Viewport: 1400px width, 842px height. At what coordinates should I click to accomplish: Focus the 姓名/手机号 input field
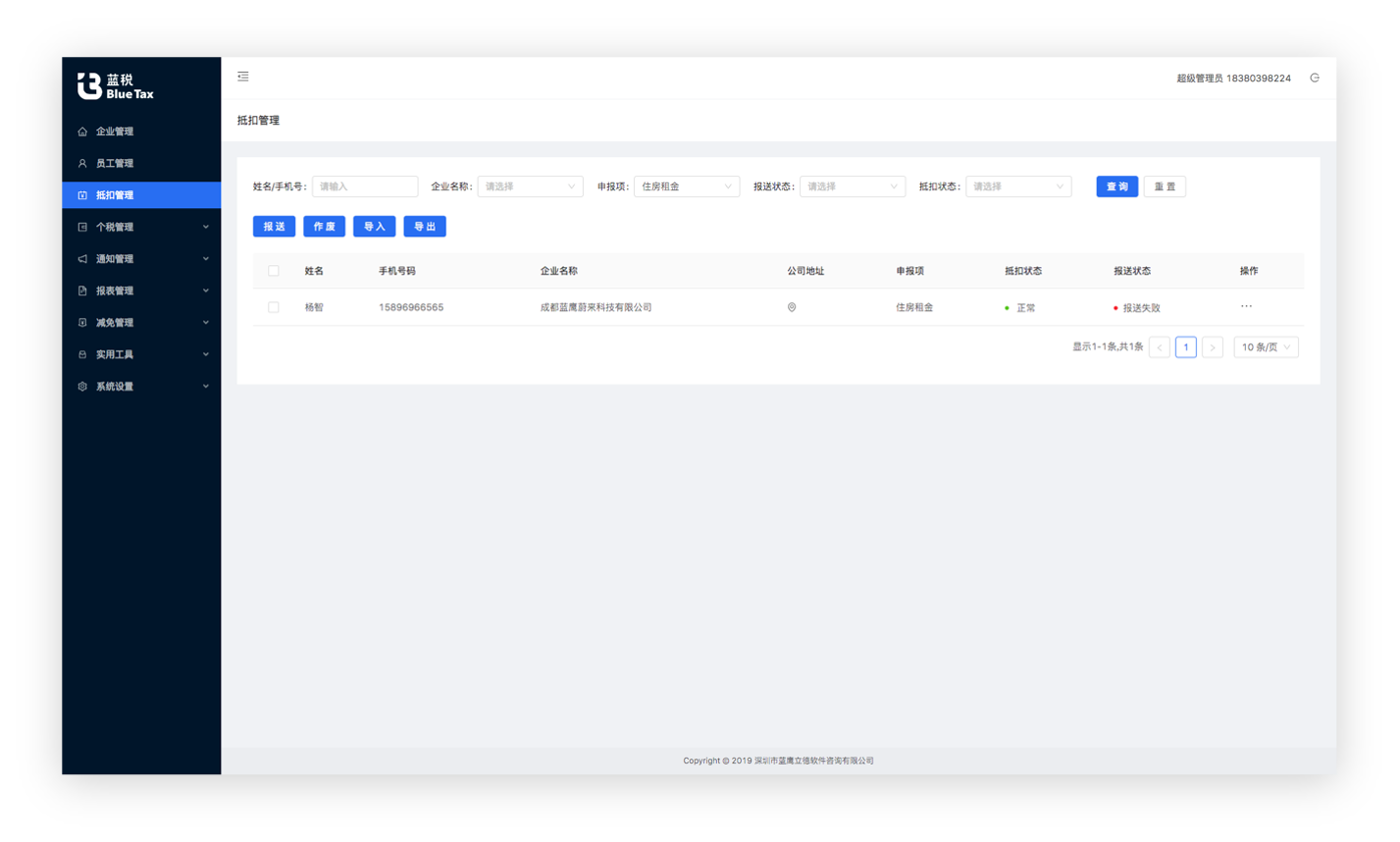pyautogui.click(x=365, y=186)
